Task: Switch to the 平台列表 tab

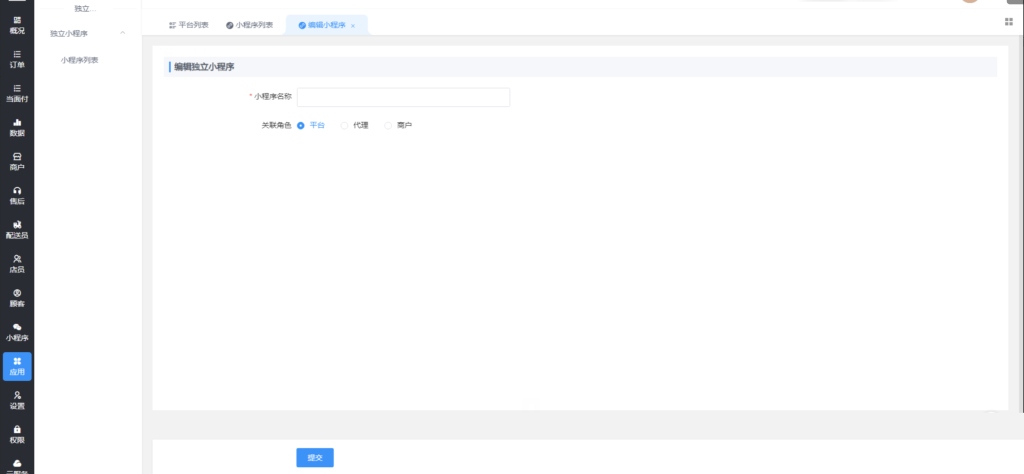Action: click(188, 25)
